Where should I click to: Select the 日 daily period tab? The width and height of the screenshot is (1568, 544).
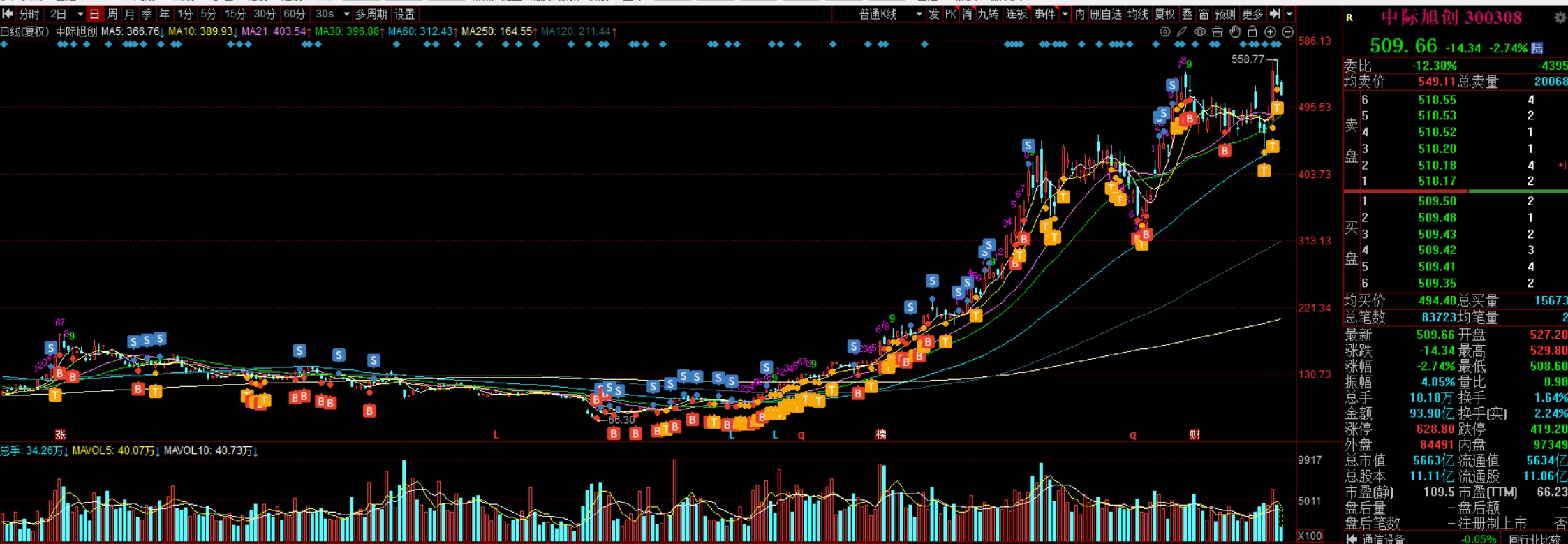(x=95, y=14)
